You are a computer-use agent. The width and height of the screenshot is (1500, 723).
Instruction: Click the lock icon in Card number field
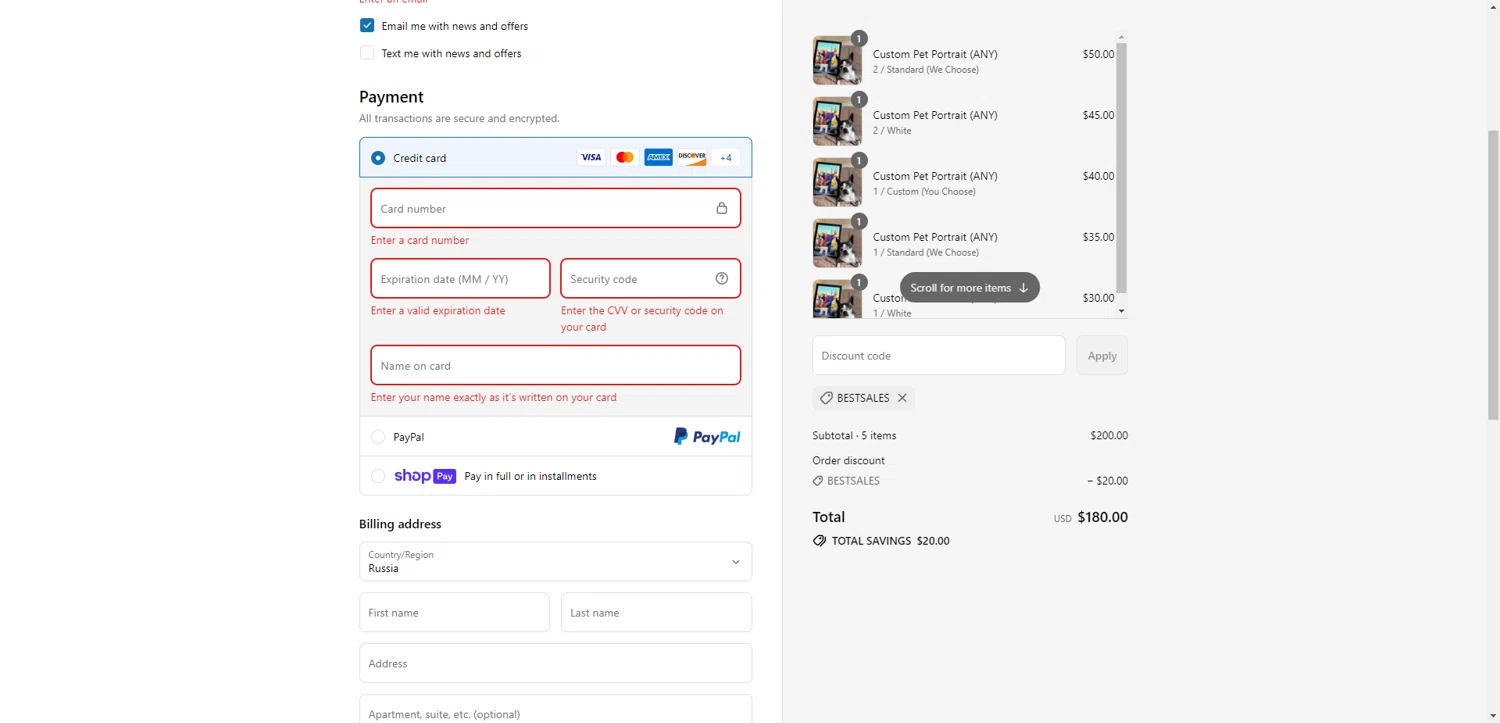722,208
